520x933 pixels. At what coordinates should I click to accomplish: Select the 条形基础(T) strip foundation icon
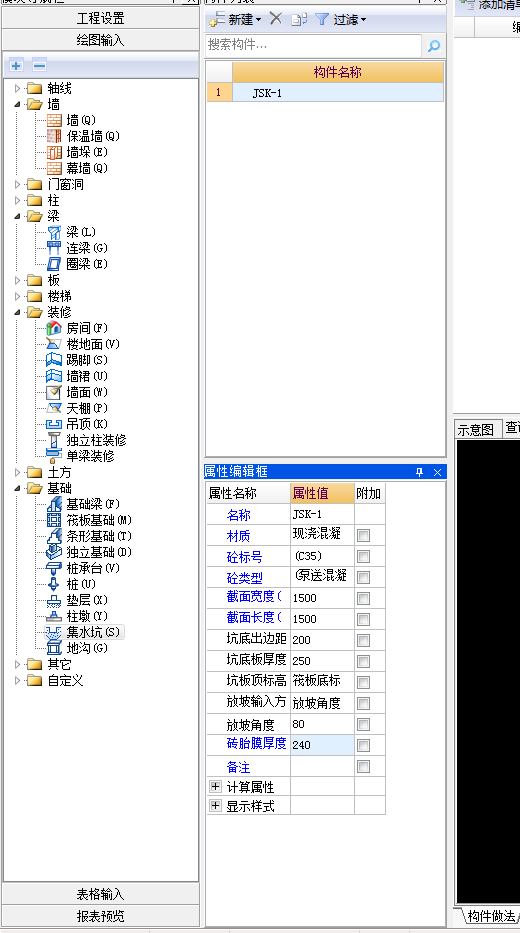(x=54, y=536)
